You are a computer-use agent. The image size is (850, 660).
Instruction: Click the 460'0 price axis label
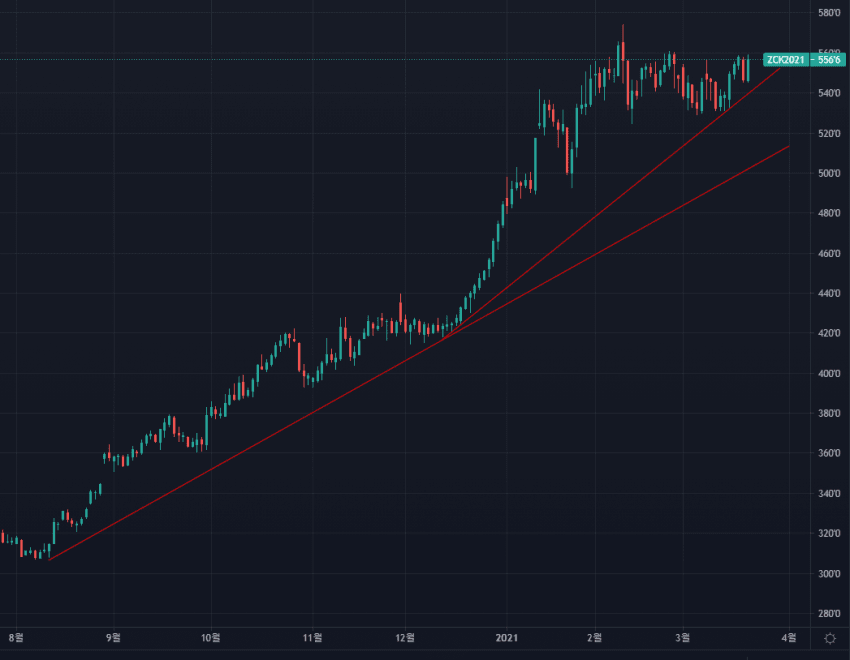829,254
